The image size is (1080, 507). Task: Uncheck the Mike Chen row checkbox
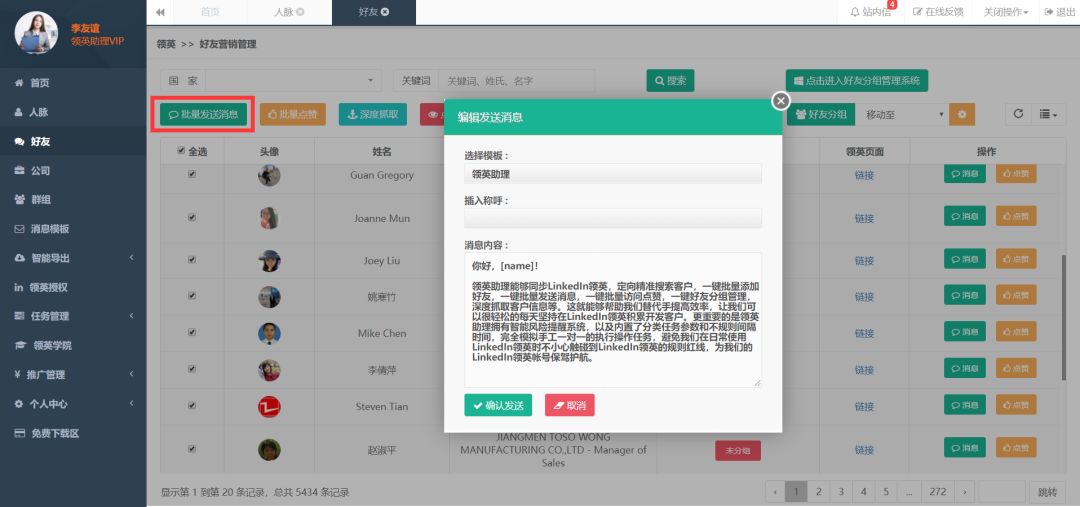coord(192,332)
